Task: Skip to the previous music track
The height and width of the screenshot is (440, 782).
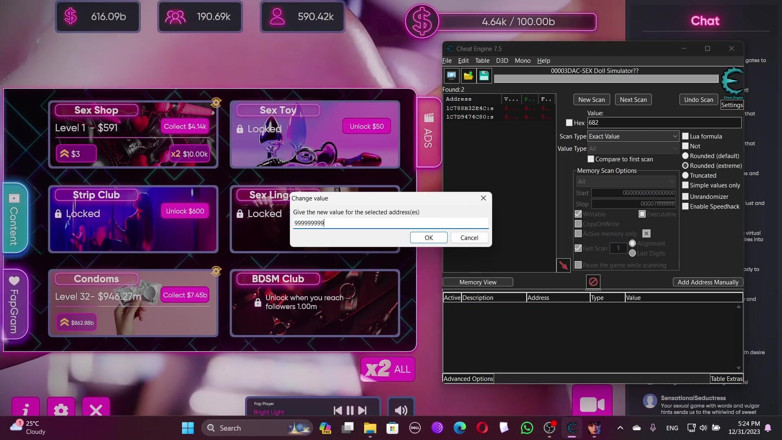Action: click(x=338, y=410)
